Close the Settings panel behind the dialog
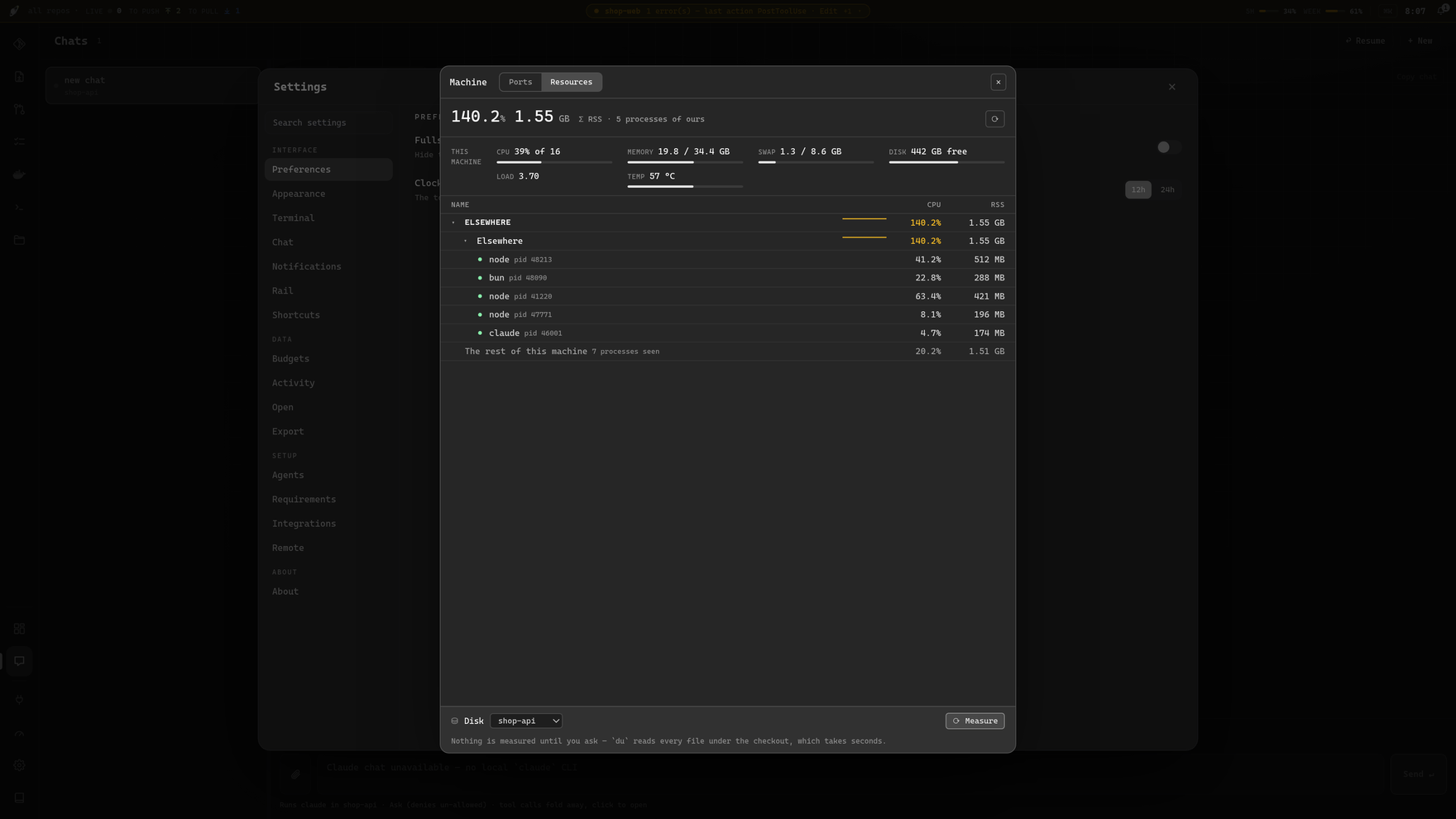1456x819 pixels. coord(1171,87)
